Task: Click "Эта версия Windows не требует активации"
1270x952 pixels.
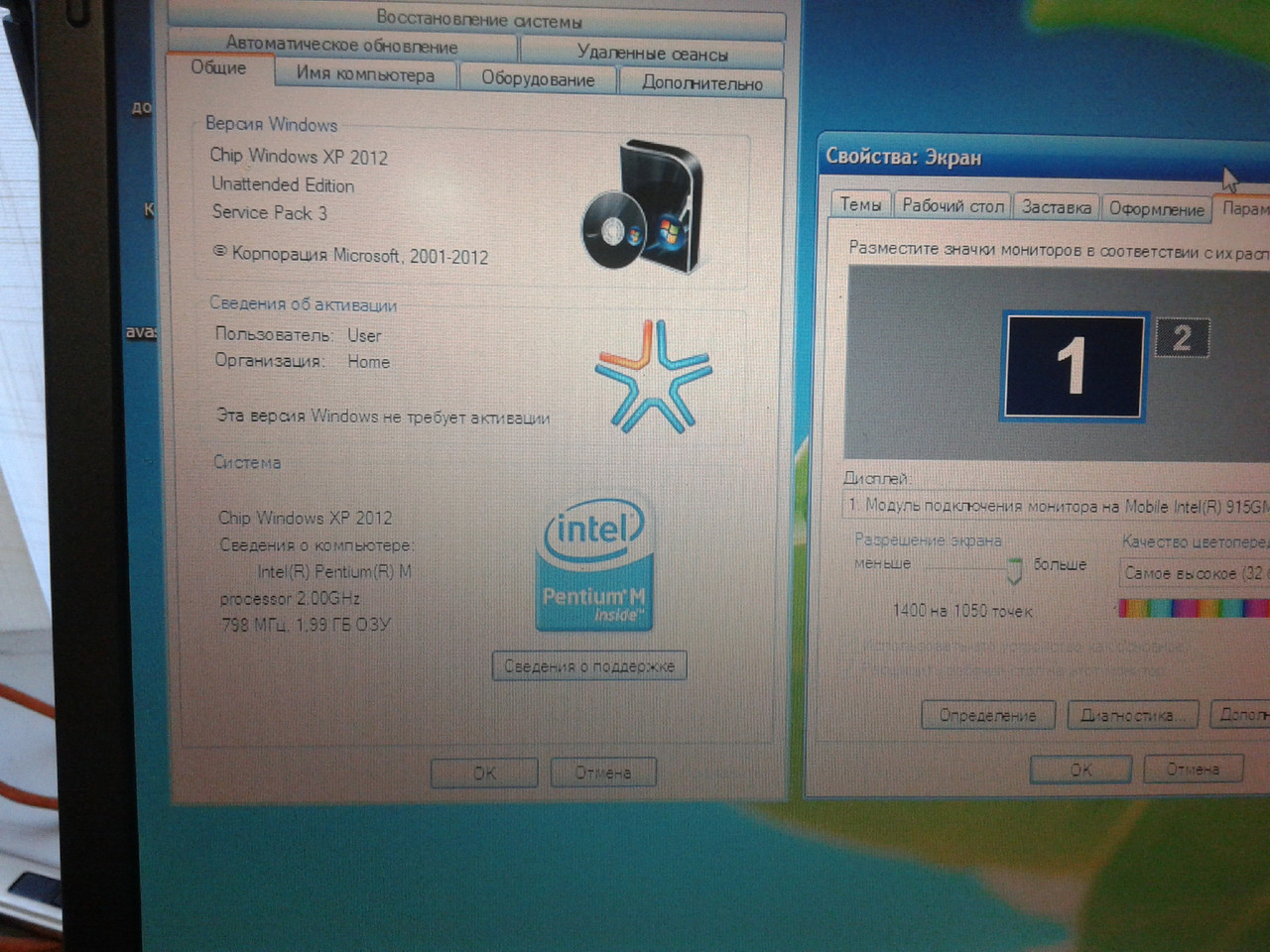Action: pos(383,416)
